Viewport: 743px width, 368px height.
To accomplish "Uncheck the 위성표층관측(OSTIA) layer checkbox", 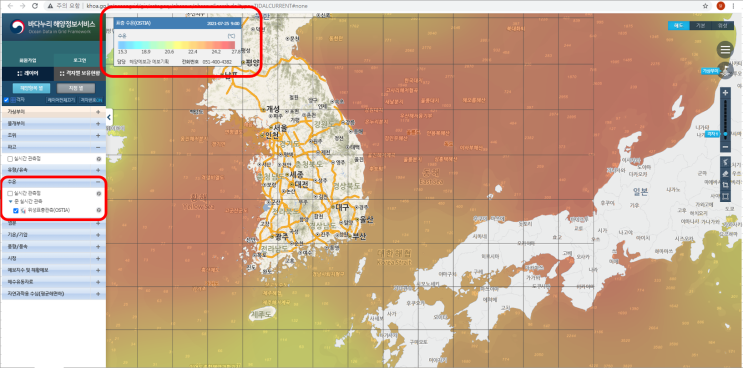I will pos(16,210).
